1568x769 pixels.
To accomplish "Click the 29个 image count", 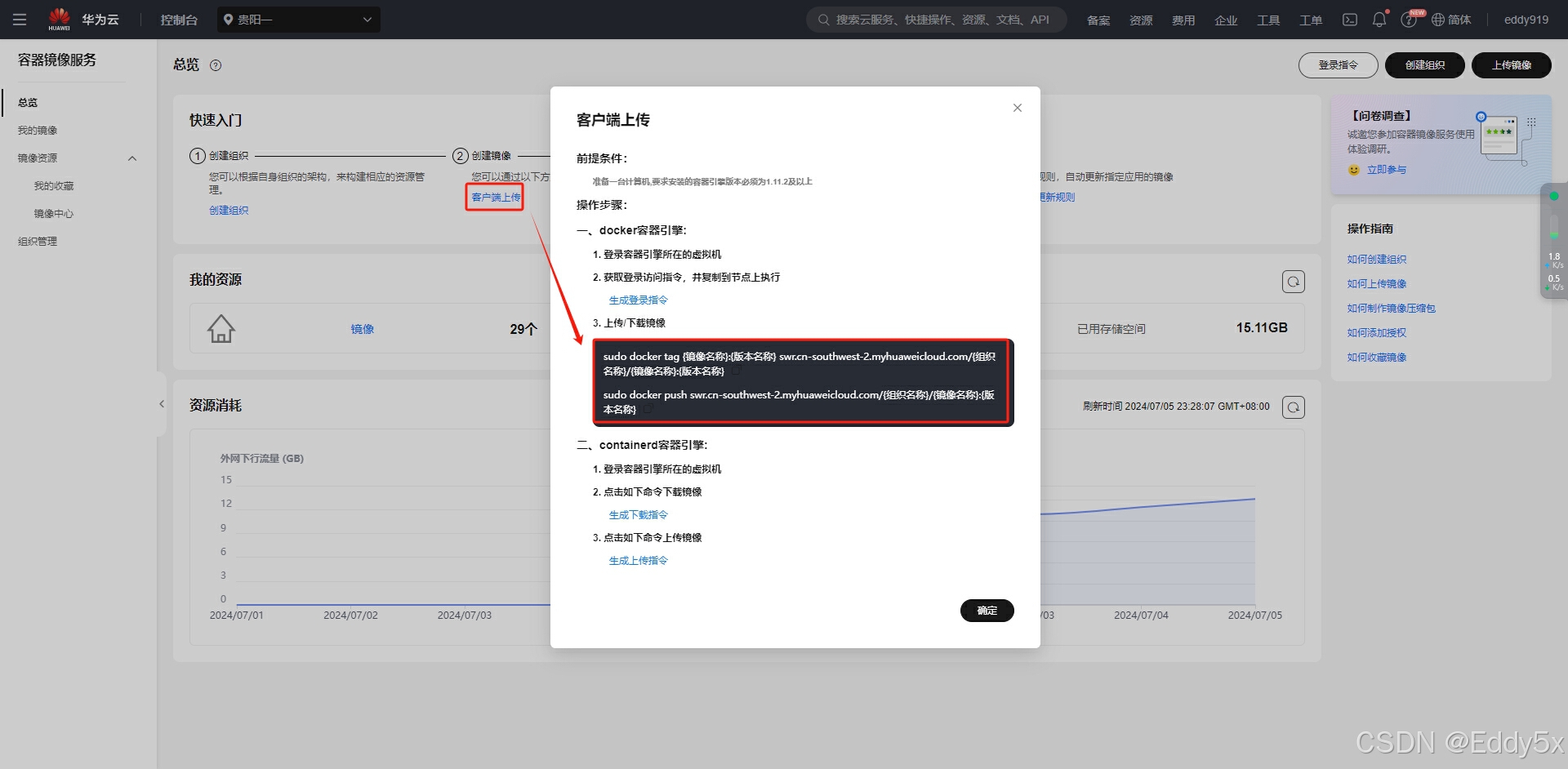I will tap(523, 329).
